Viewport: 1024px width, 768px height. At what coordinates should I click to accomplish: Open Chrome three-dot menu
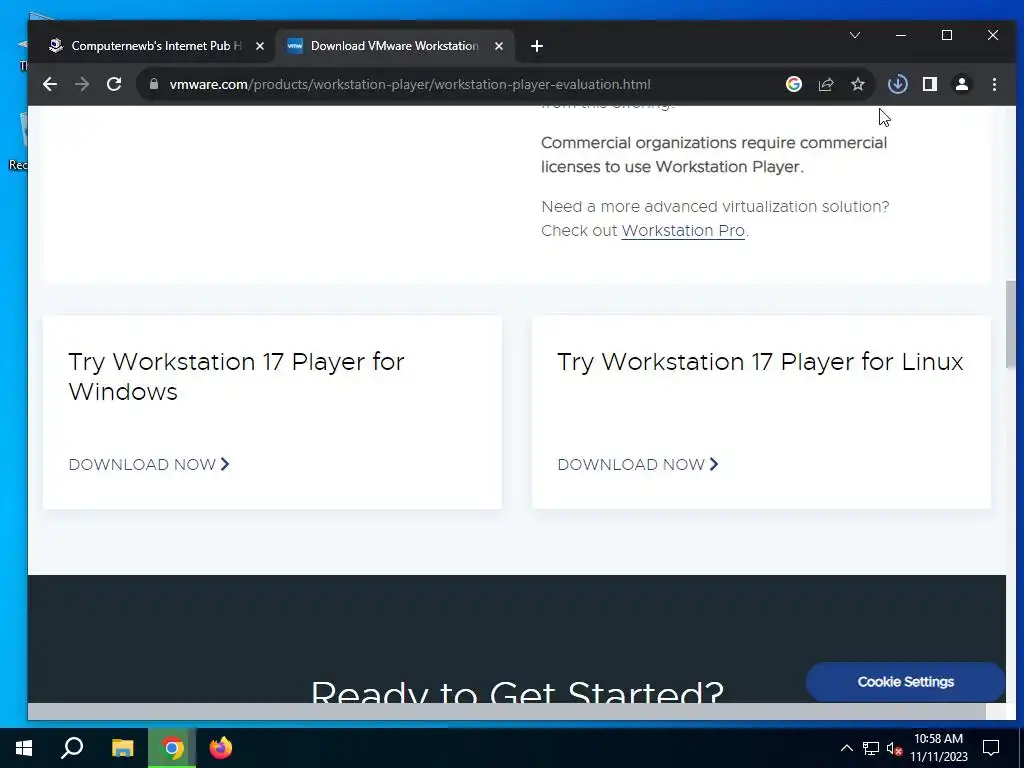(x=994, y=84)
